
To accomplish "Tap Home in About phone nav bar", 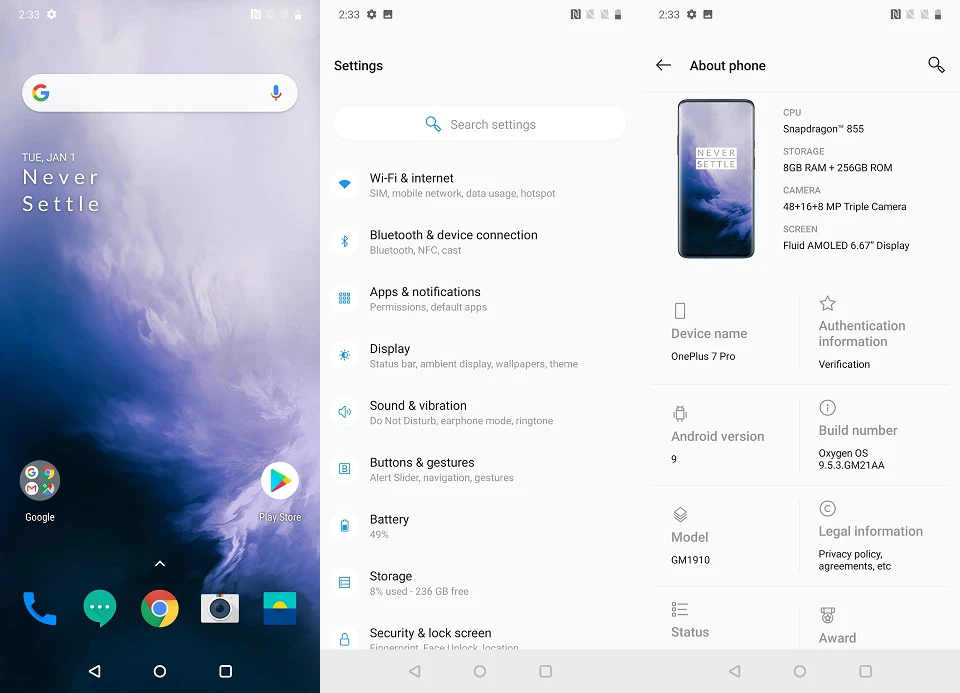I will click(800, 671).
